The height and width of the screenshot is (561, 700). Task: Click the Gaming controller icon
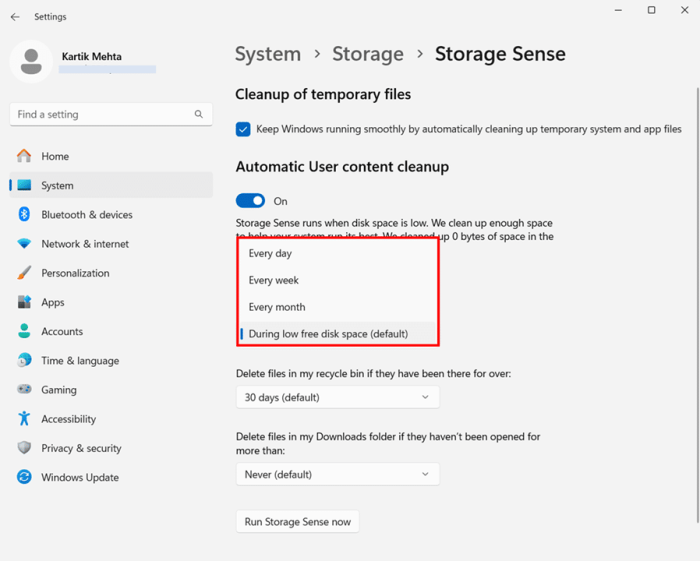pos(24,389)
